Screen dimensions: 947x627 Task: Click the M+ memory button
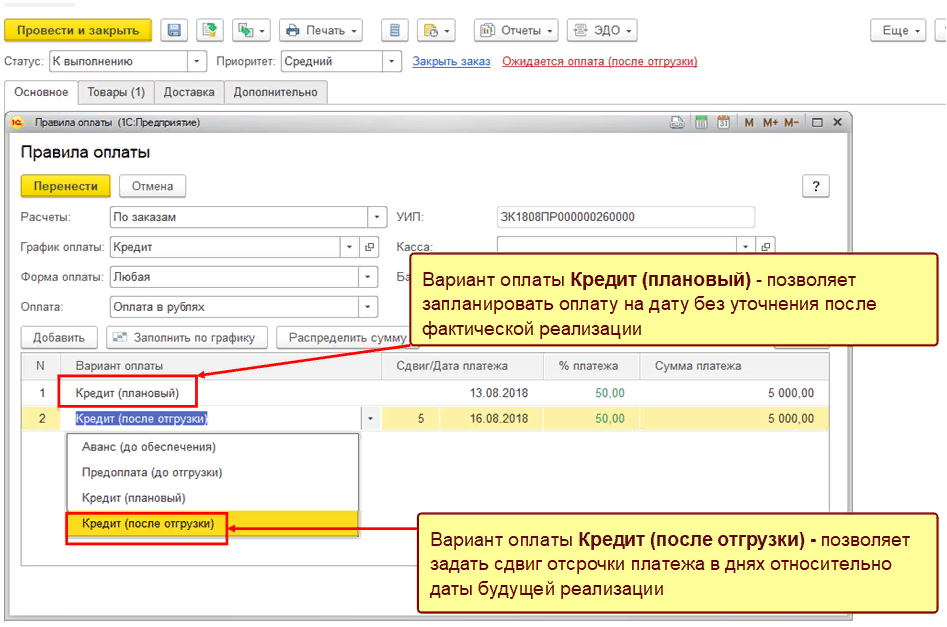pyautogui.click(x=769, y=123)
